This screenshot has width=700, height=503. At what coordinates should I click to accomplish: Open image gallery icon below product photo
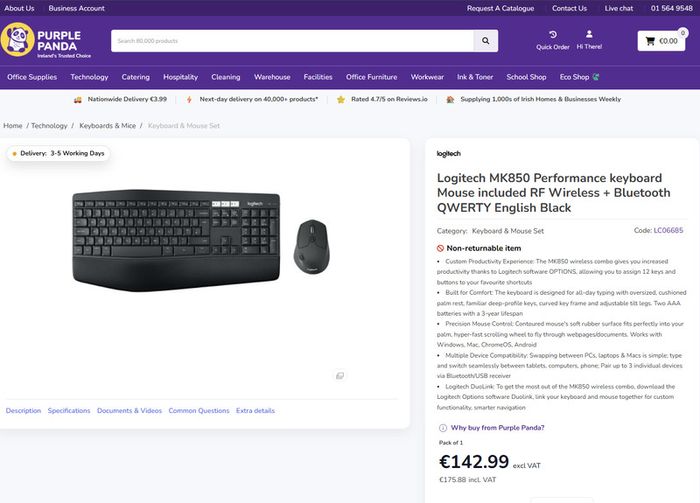(340, 376)
